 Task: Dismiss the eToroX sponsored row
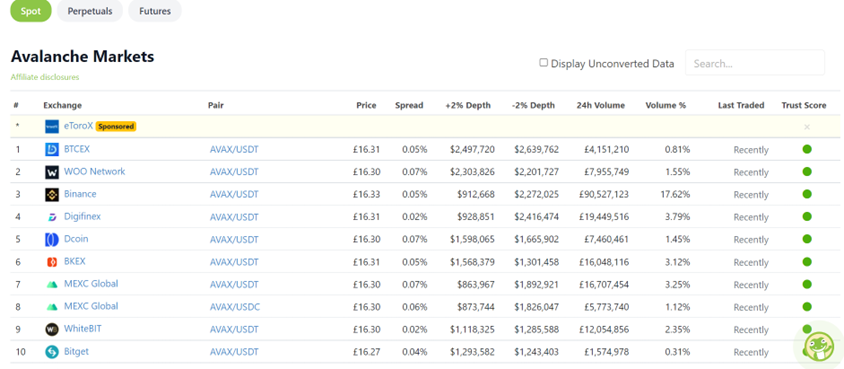(806, 127)
